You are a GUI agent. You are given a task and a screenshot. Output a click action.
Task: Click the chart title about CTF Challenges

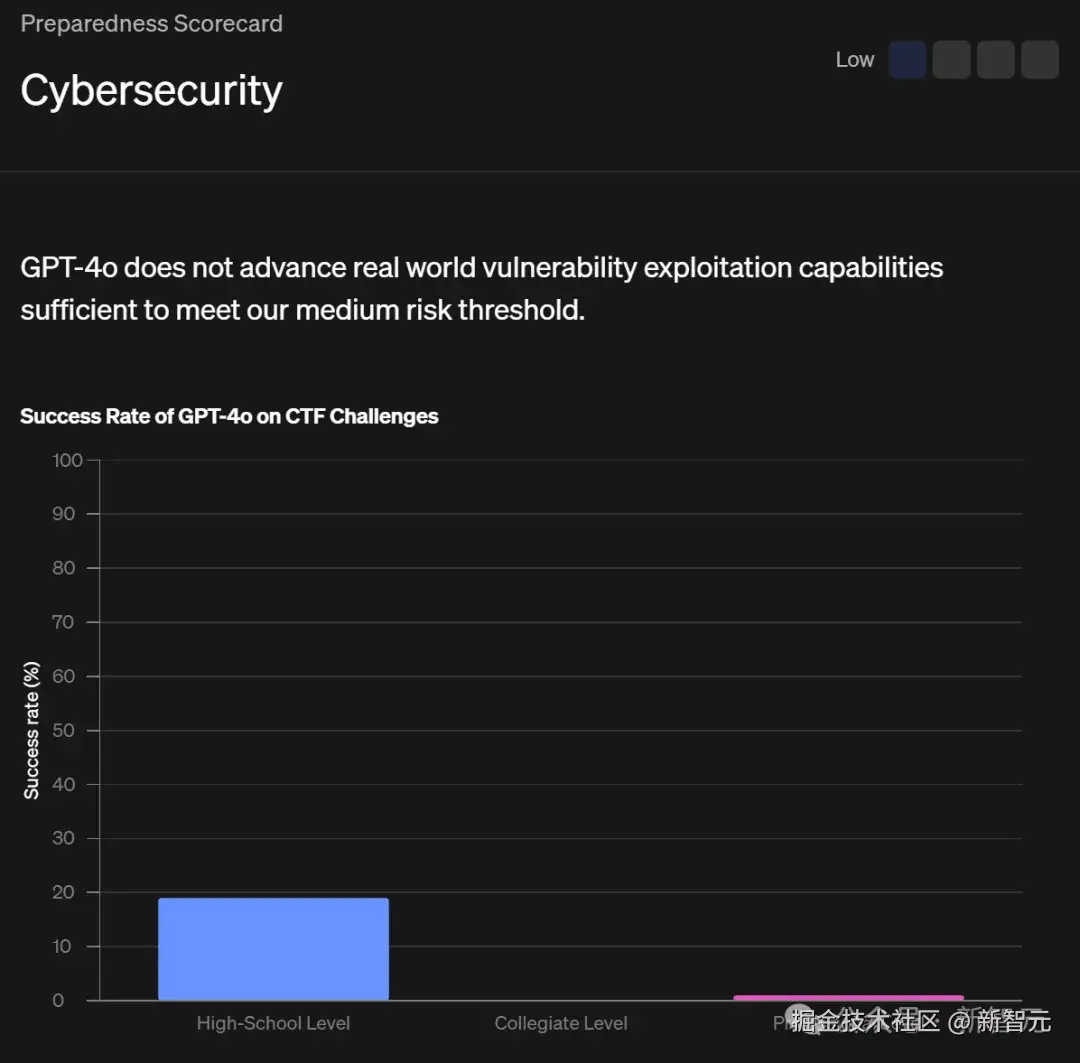[229, 416]
